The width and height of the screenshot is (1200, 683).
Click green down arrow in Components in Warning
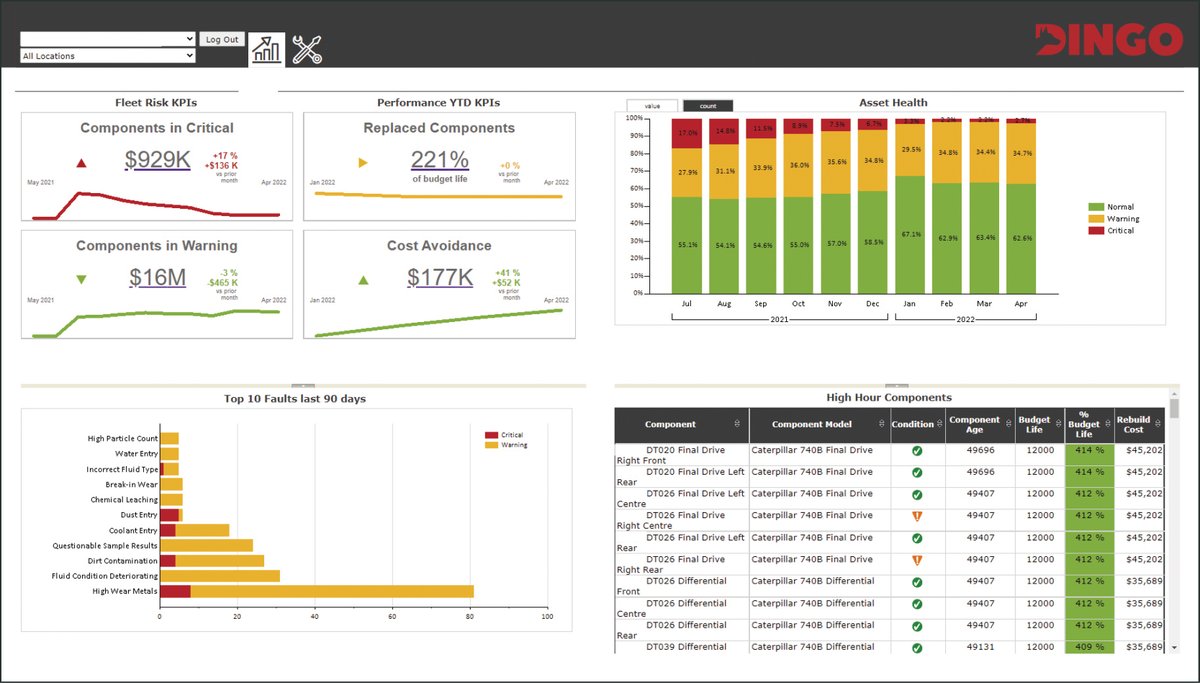point(82,280)
